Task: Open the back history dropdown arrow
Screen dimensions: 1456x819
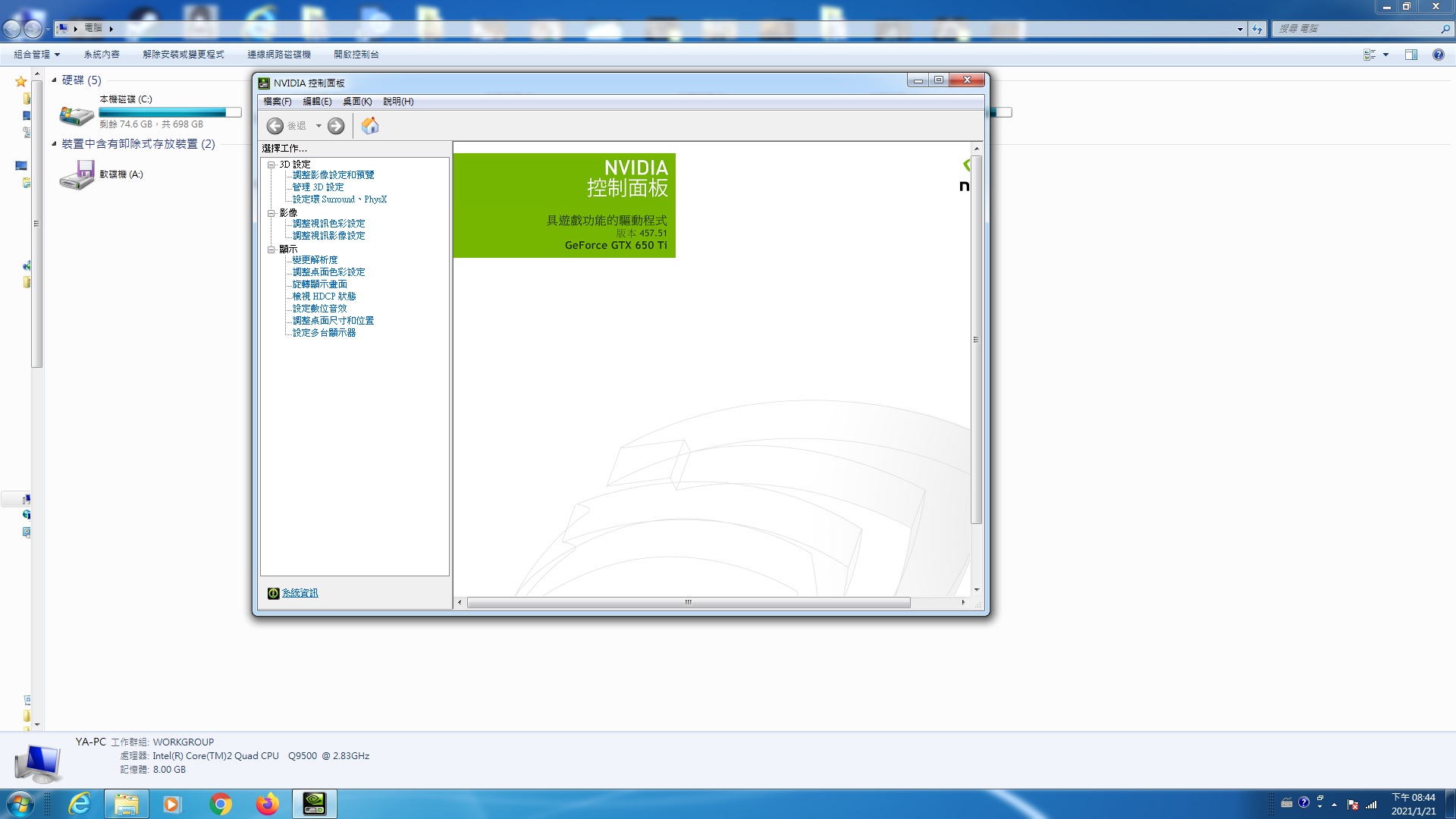Action: [318, 126]
